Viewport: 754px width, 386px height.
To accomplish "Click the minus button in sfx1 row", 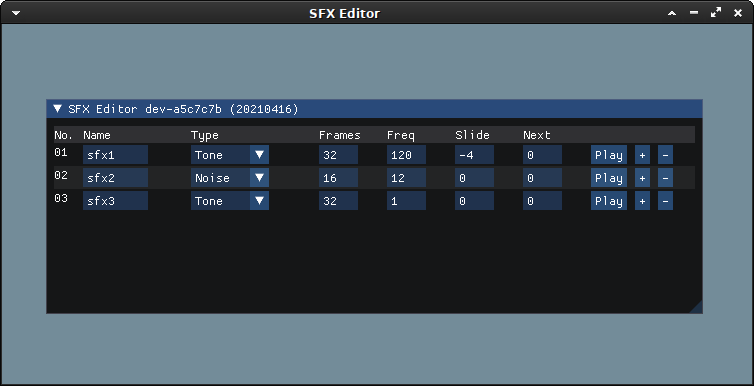I will (665, 155).
